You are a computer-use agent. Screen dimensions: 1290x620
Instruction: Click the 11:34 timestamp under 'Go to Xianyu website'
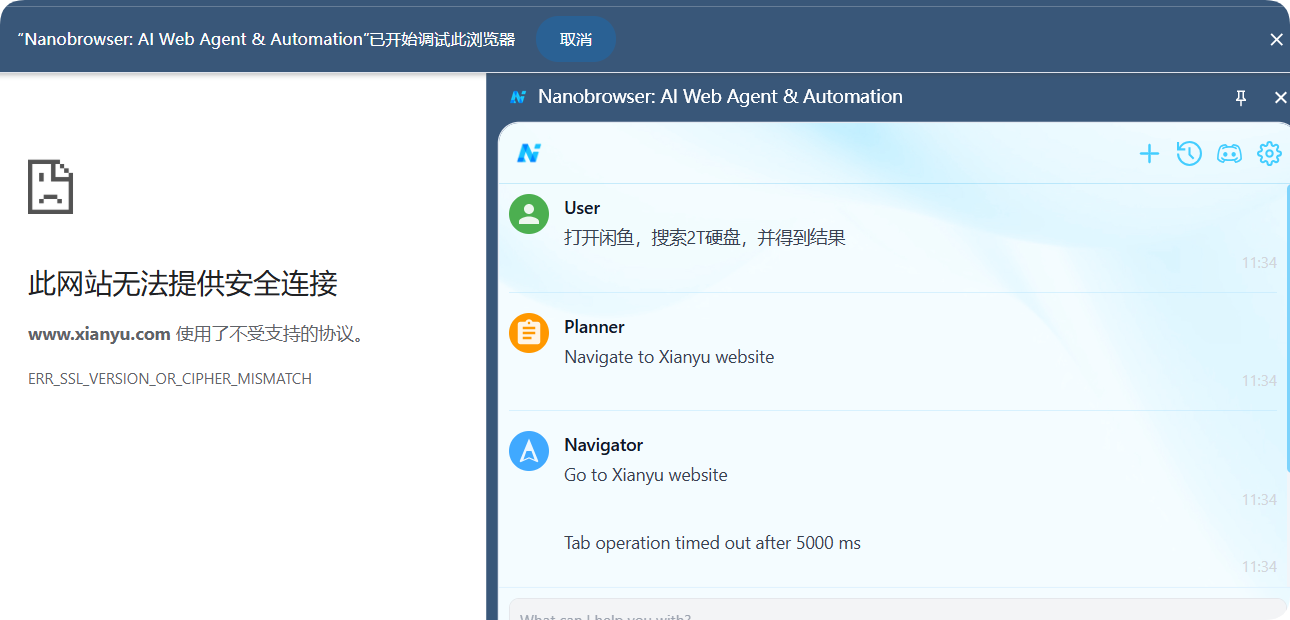pos(1259,500)
